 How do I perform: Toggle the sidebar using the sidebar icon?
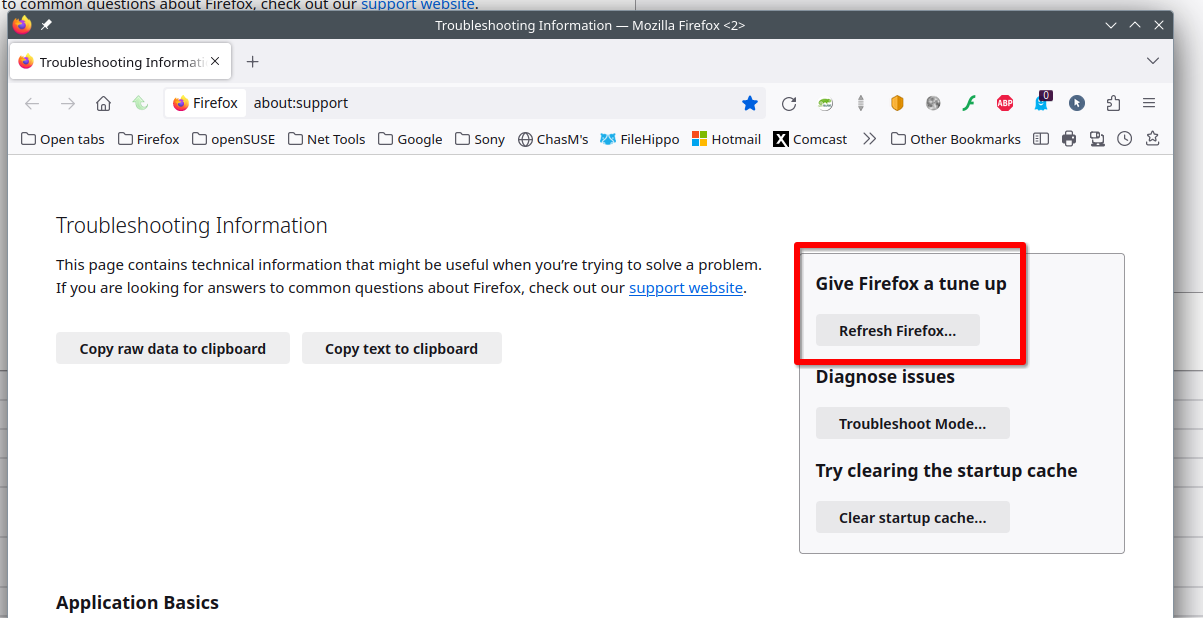point(1041,139)
